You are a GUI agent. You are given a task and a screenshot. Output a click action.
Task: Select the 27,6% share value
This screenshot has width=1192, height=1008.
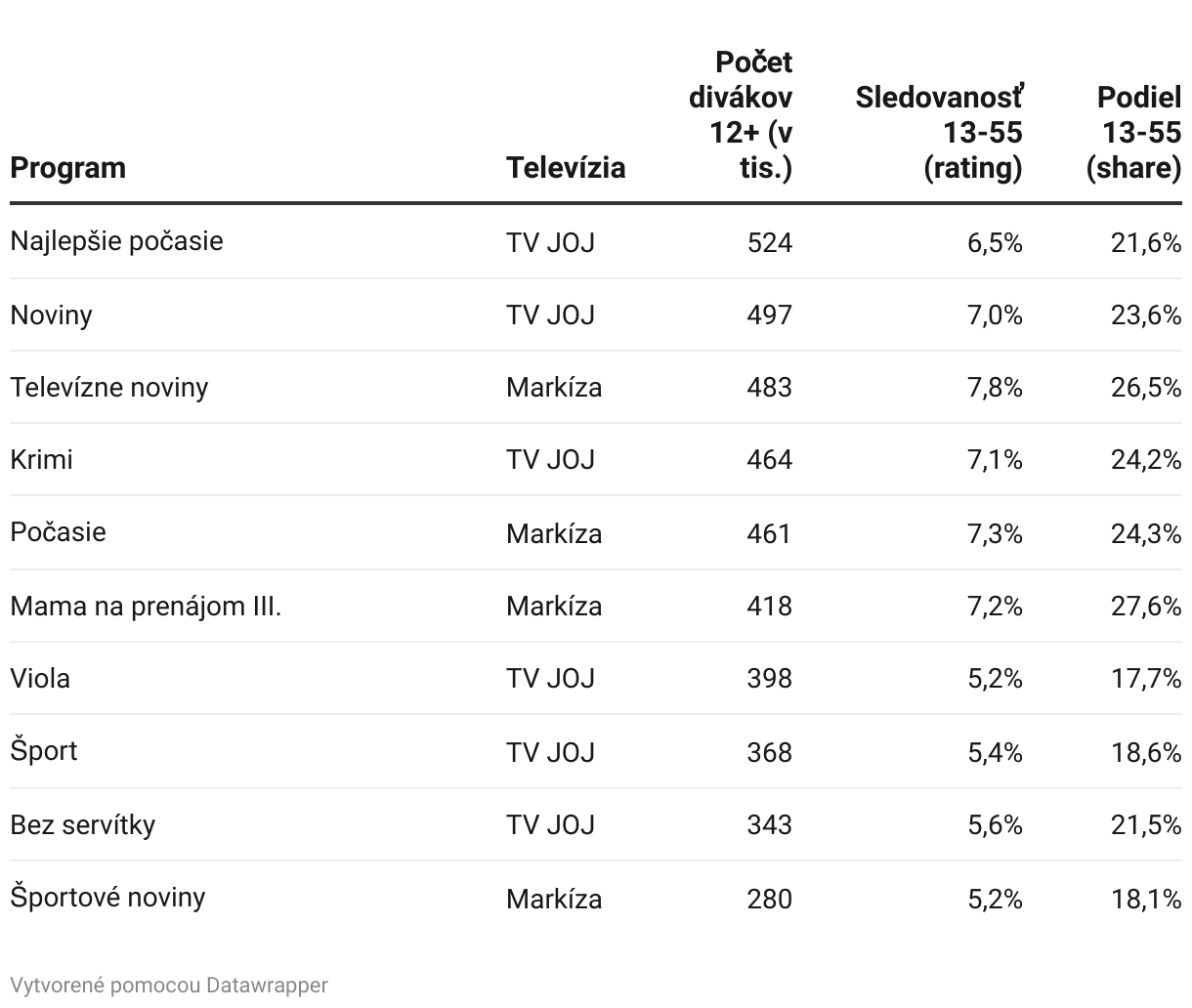click(1146, 607)
